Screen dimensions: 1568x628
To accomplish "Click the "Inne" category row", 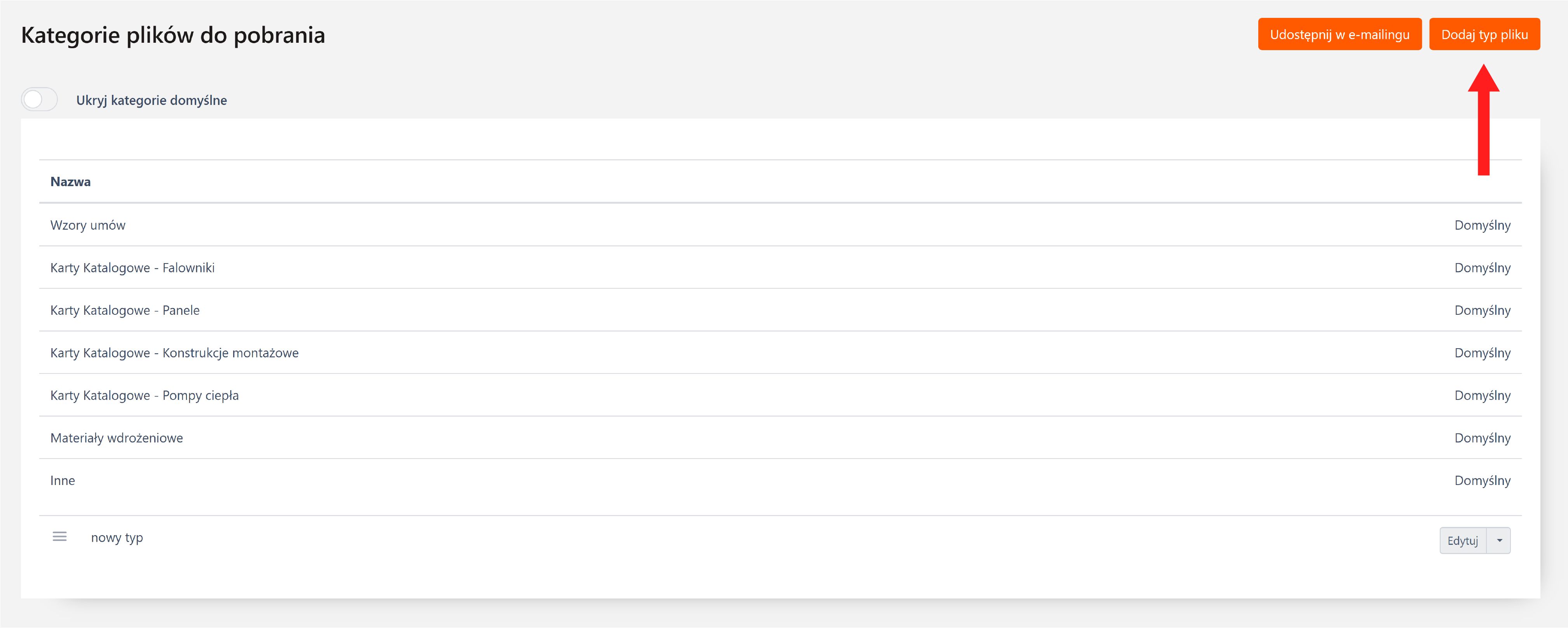I will click(x=63, y=481).
